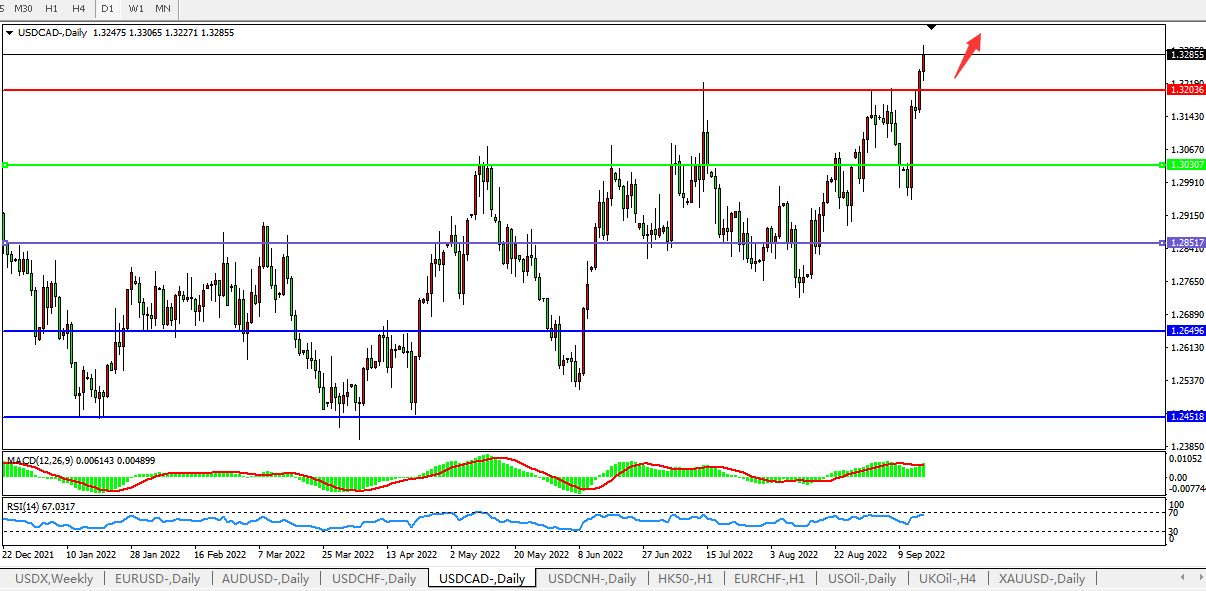
Task: Select the MN monthly timeframe button
Action: (x=163, y=8)
